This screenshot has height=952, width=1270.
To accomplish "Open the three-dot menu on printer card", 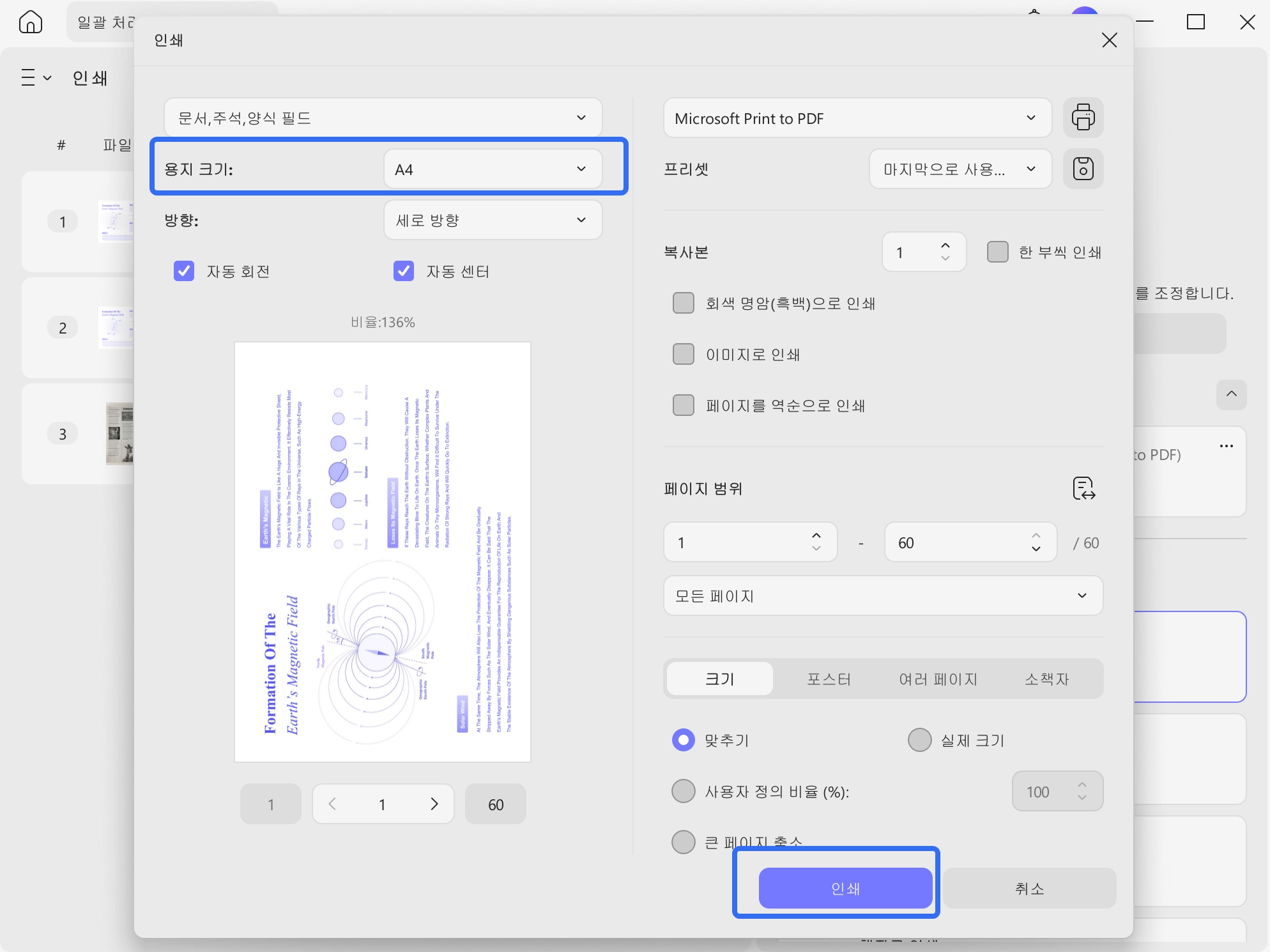I will coord(1226,446).
